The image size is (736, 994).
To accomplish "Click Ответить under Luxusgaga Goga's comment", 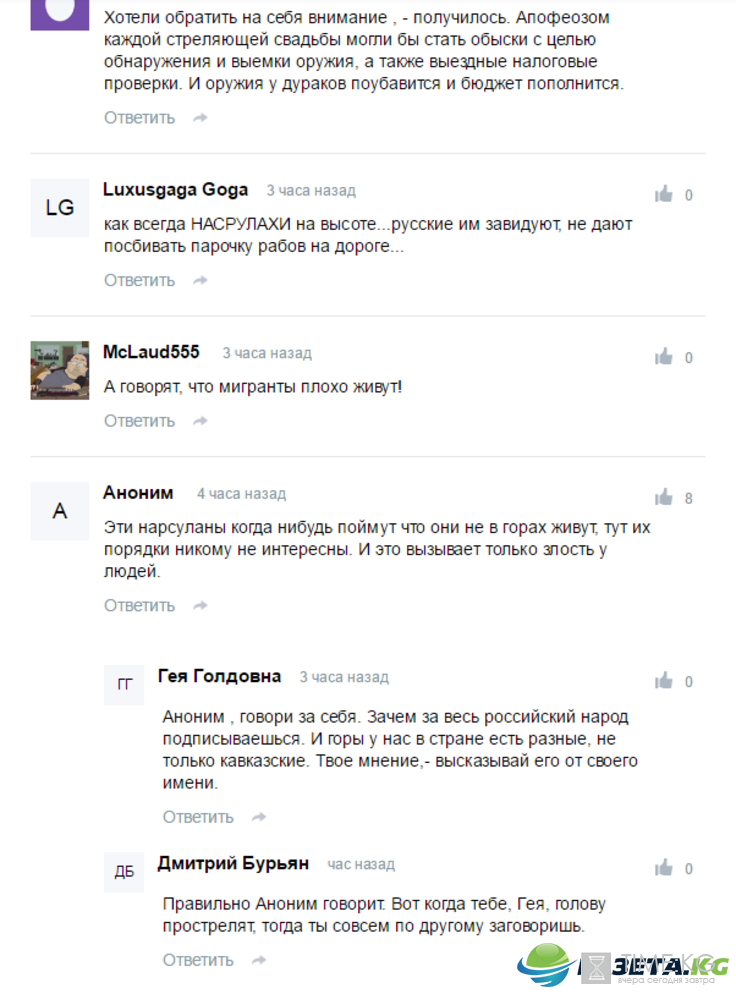I will point(139,280).
